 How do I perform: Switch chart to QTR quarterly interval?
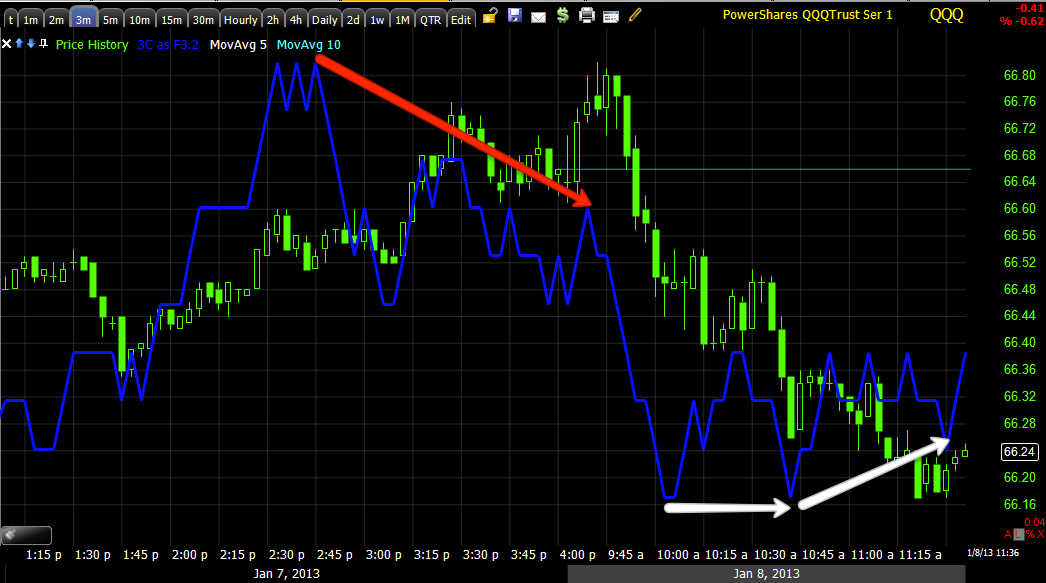(430, 19)
